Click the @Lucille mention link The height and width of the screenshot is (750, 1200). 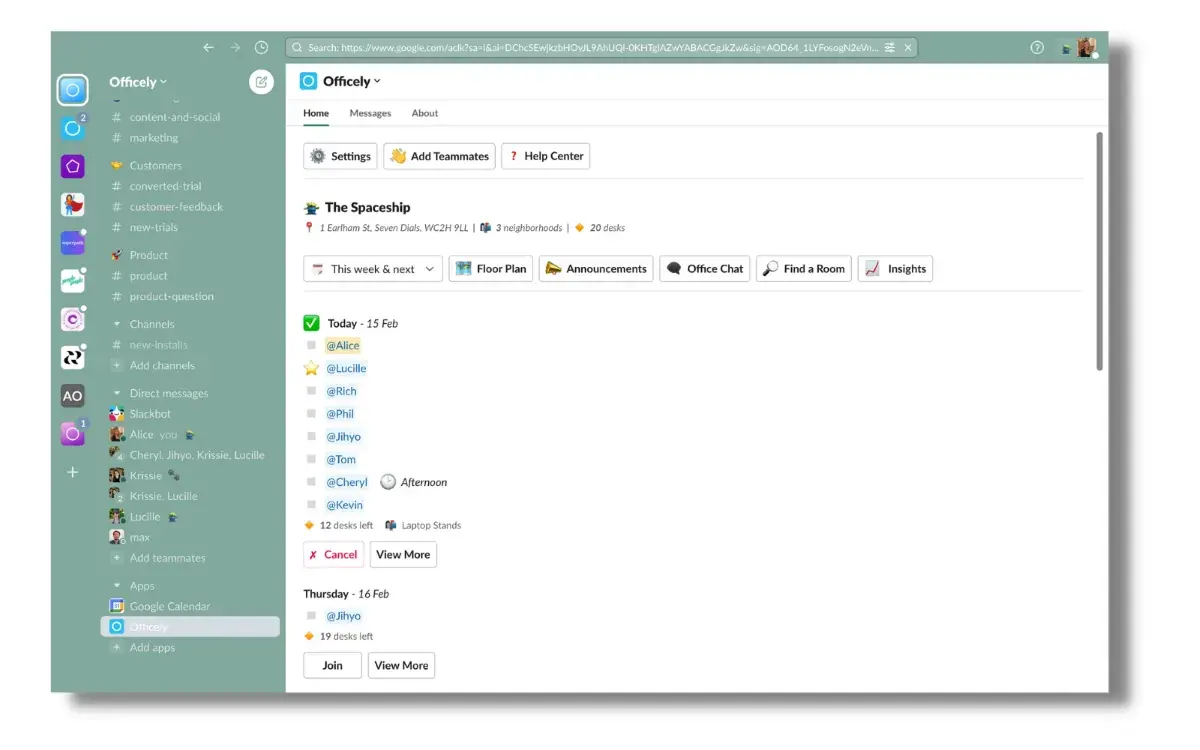click(346, 368)
